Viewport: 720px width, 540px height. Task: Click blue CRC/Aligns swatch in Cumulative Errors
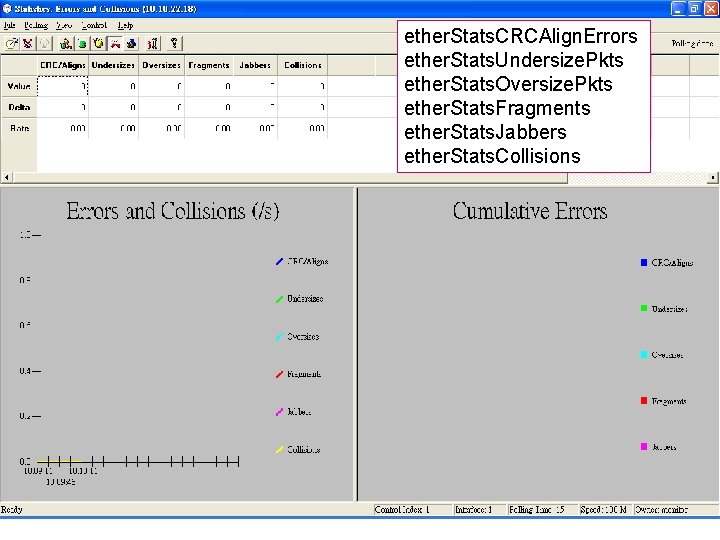click(x=644, y=263)
